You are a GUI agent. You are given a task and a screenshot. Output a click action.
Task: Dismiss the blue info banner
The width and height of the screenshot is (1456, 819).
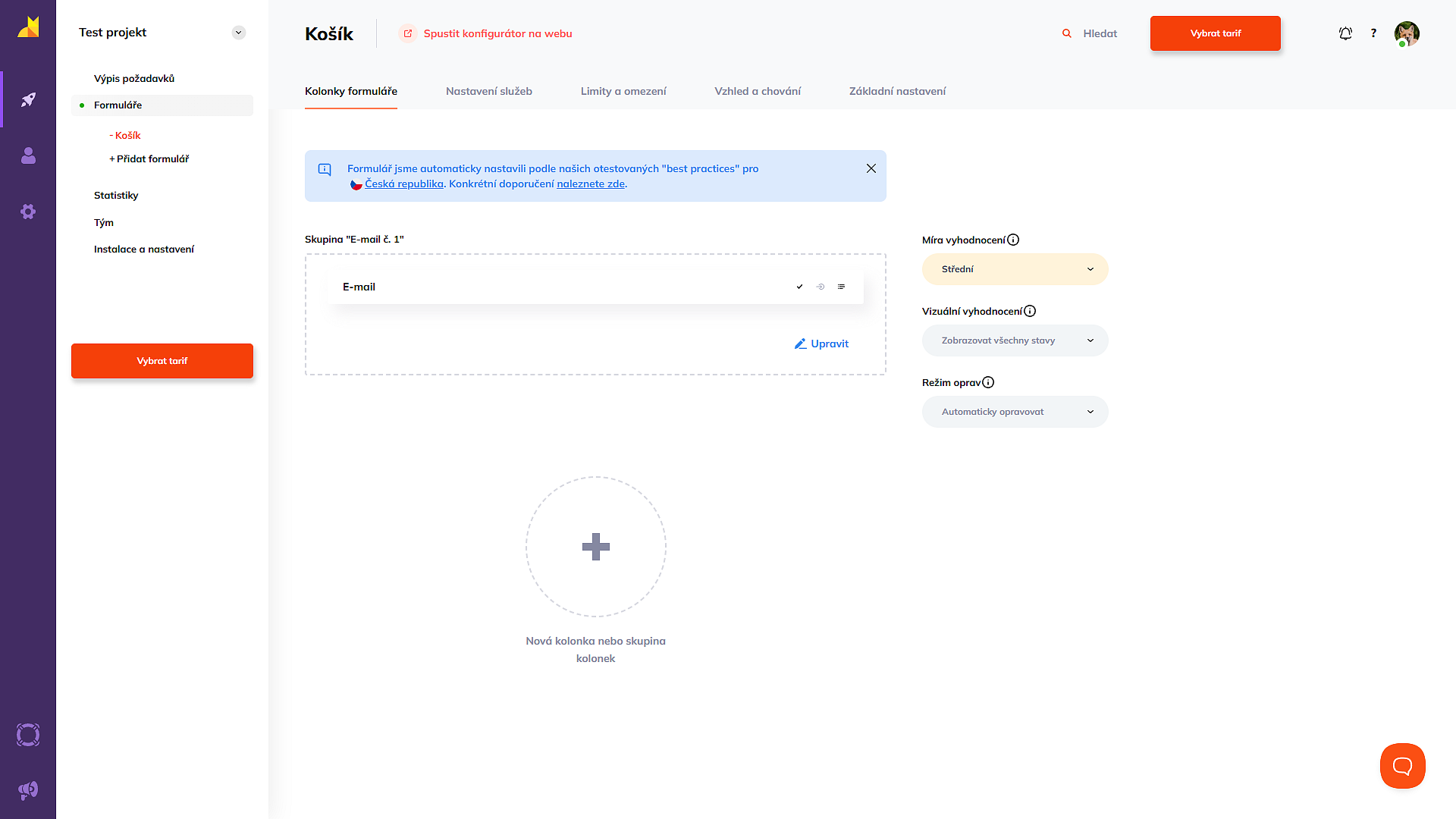tap(871, 168)
